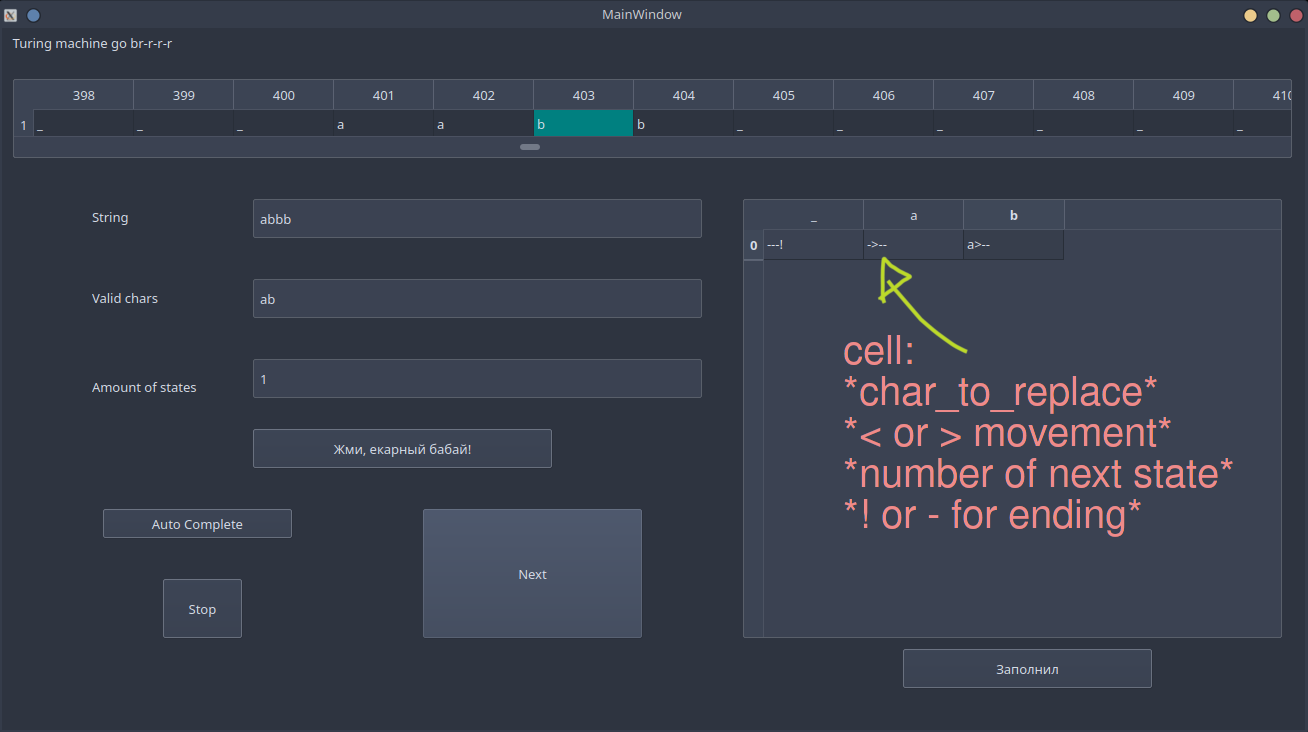Image resolution: width=1308 pixels, height=732 pixels.
Task: Click tape column header 398
Action: (x=83, y=95)
